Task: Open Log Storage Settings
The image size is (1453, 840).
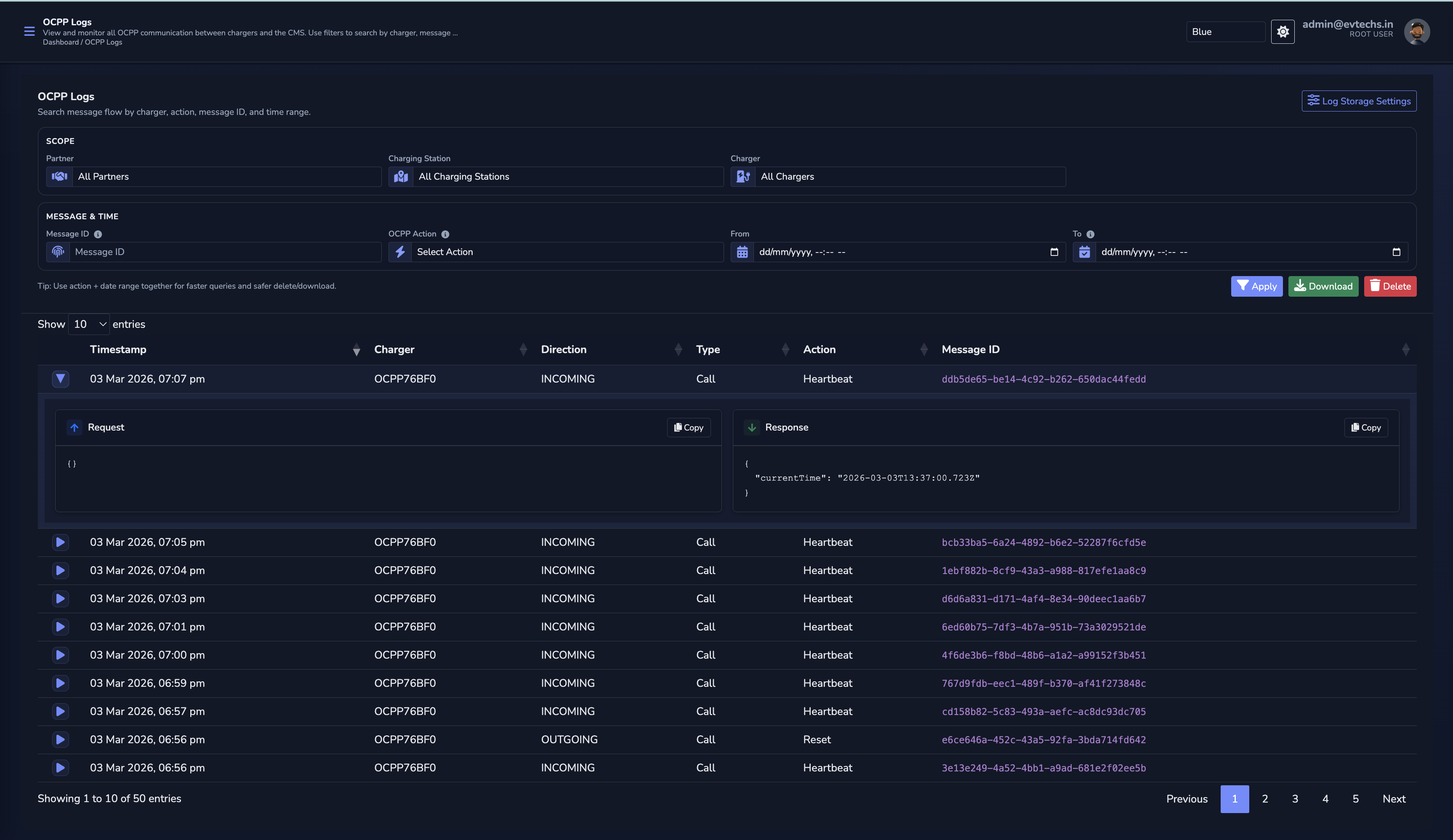Action: tap(1358, 100)
